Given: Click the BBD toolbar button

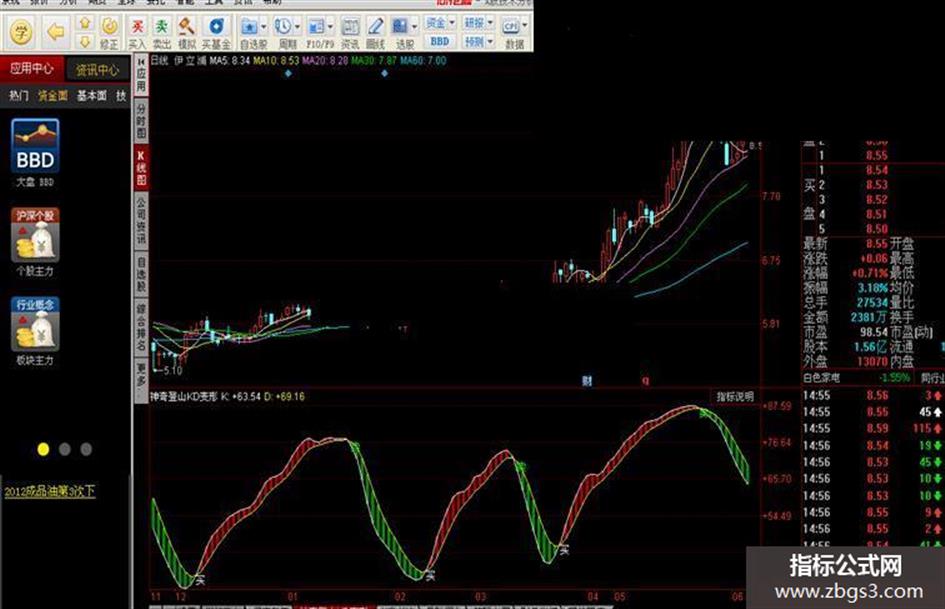Looking at the screenshot, I should coord(439,41).
